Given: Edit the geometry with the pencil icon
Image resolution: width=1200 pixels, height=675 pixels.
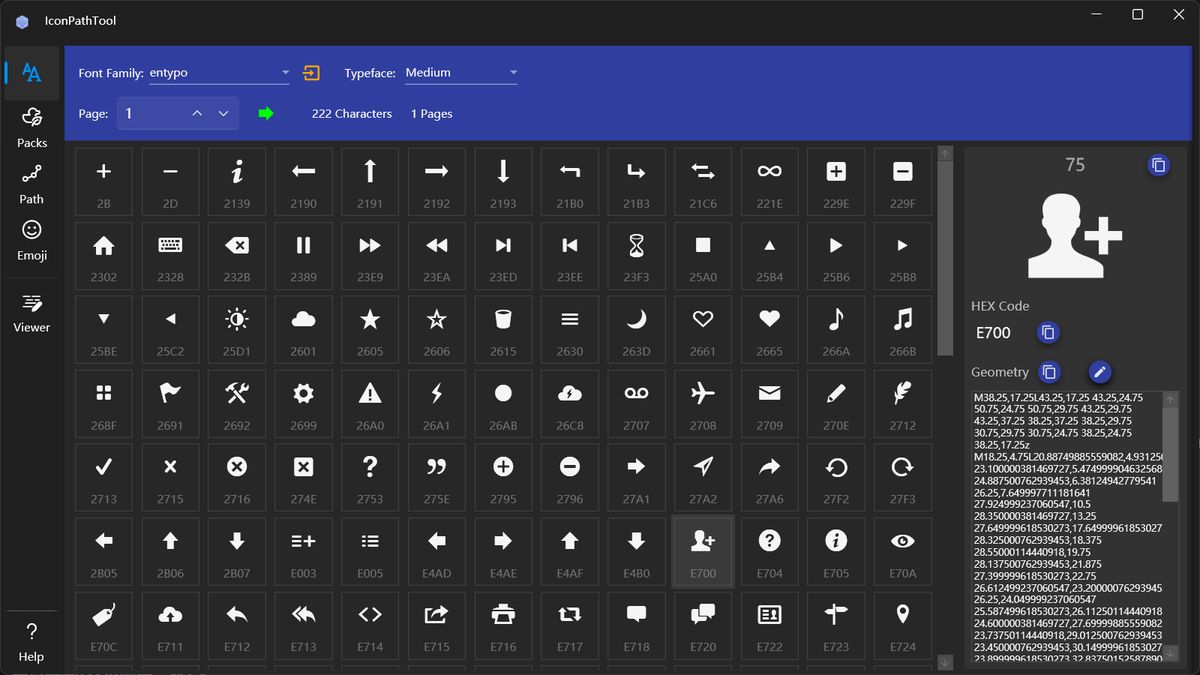Looking at the screenshot, I should click(1099, 371).
